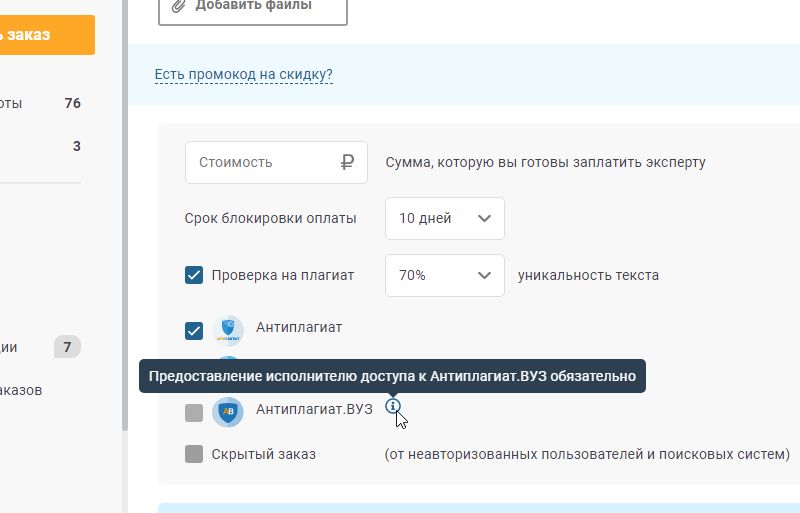
Task: Open the 10 дней payment lock dropdown
Action: [x=444, y=218]
